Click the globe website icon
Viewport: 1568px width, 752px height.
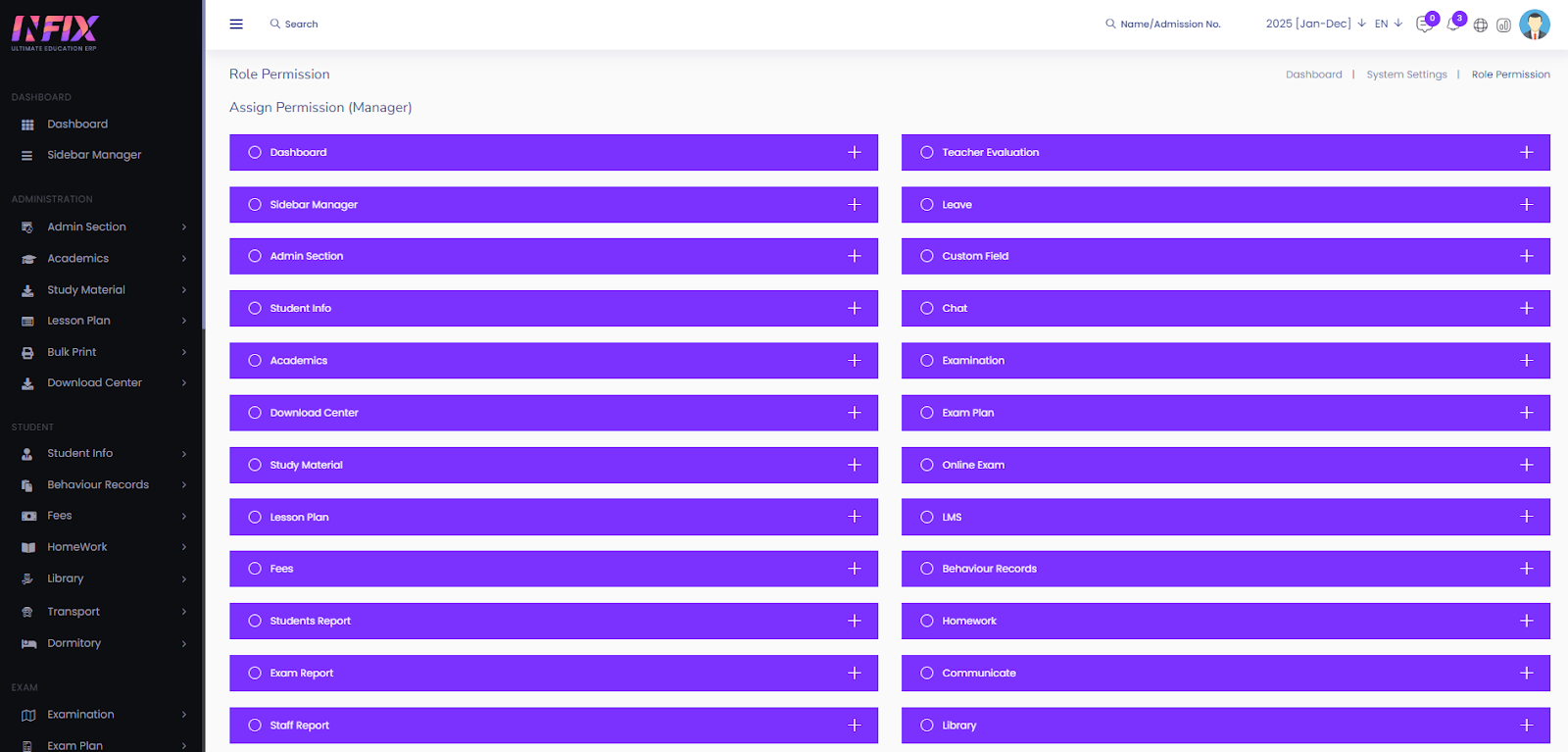coord(1481,25)
